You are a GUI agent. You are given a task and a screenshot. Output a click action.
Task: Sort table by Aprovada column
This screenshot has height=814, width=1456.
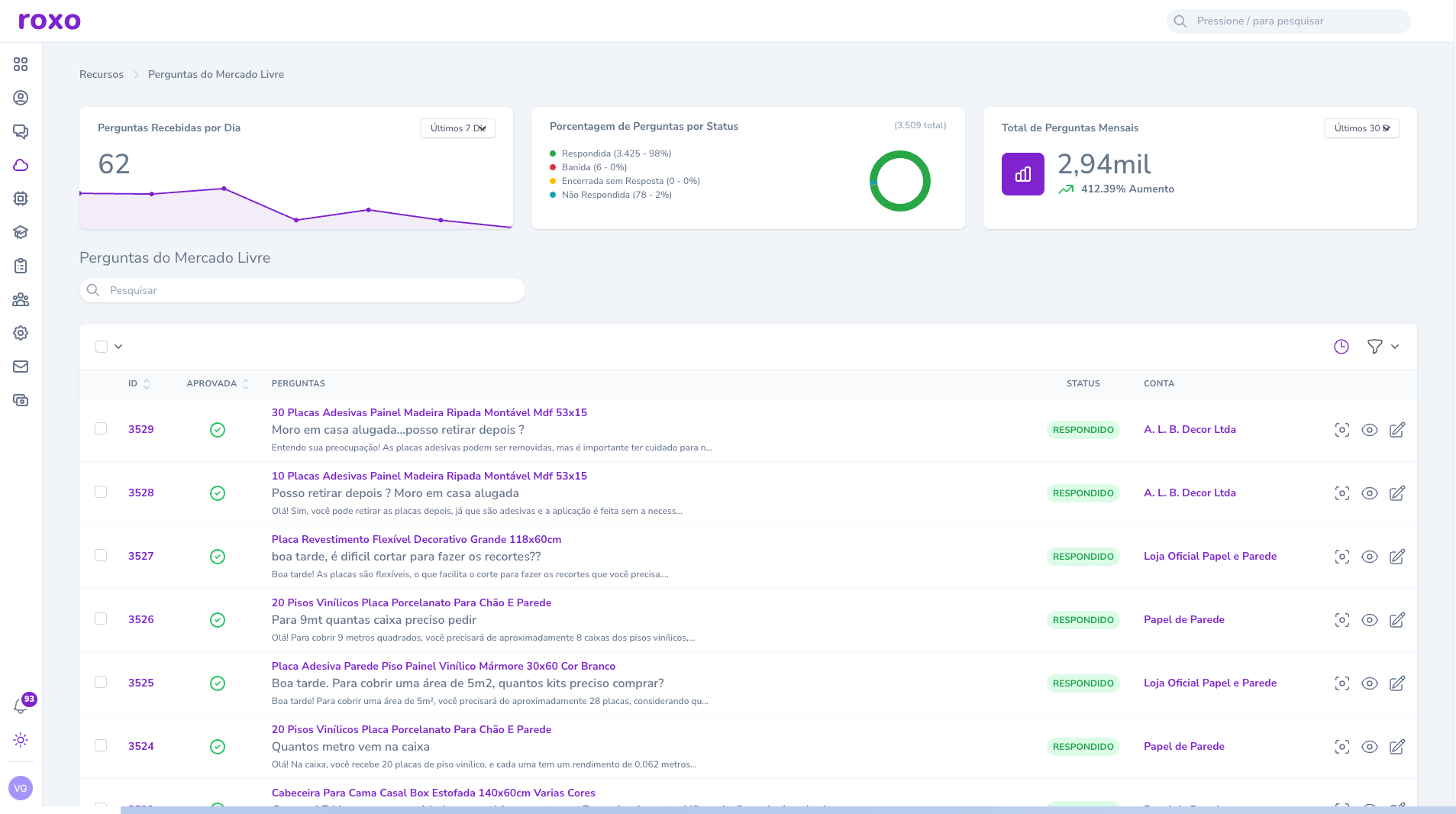click(218, 383)
